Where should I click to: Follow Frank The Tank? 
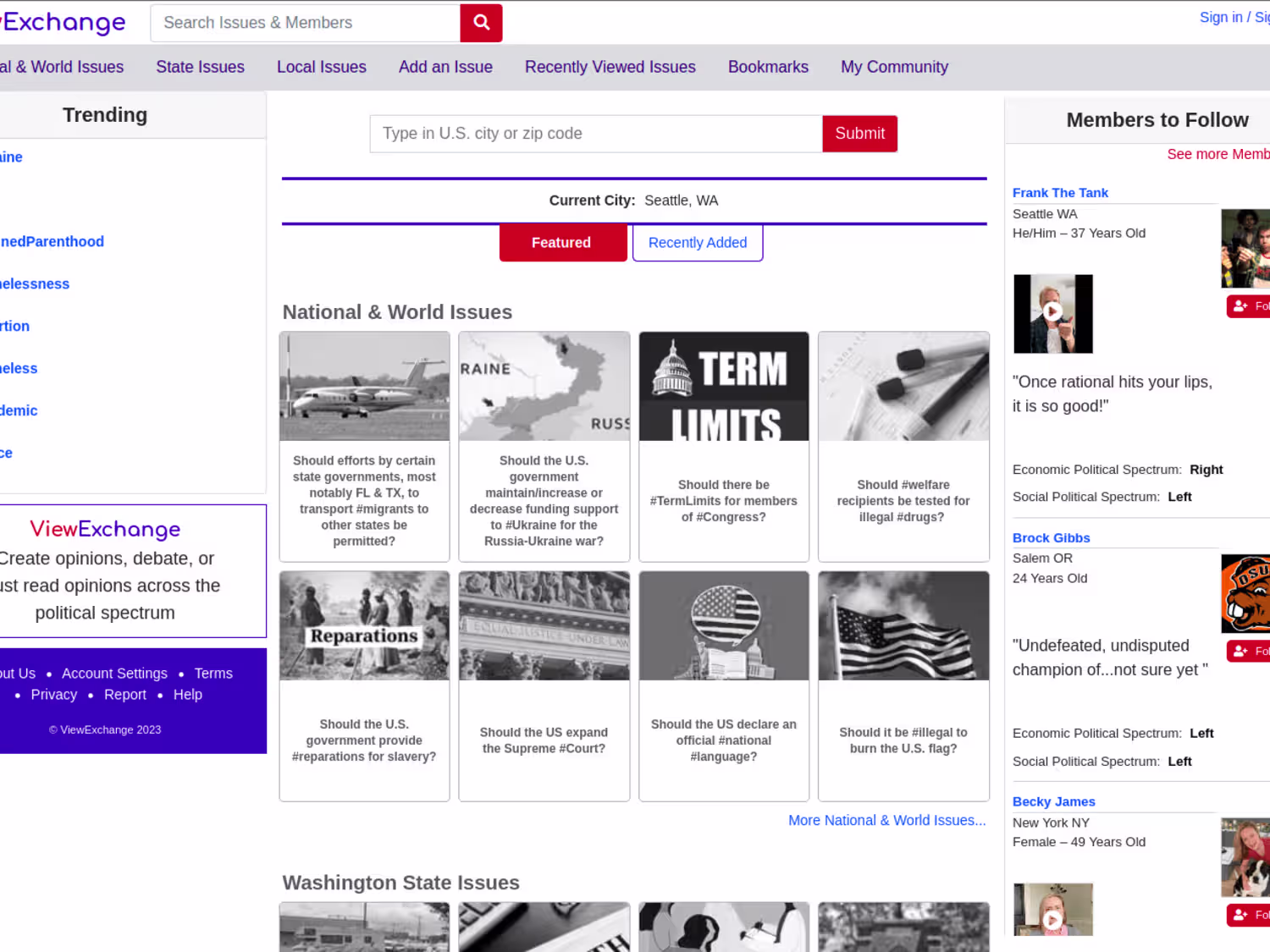point(1249,306)
